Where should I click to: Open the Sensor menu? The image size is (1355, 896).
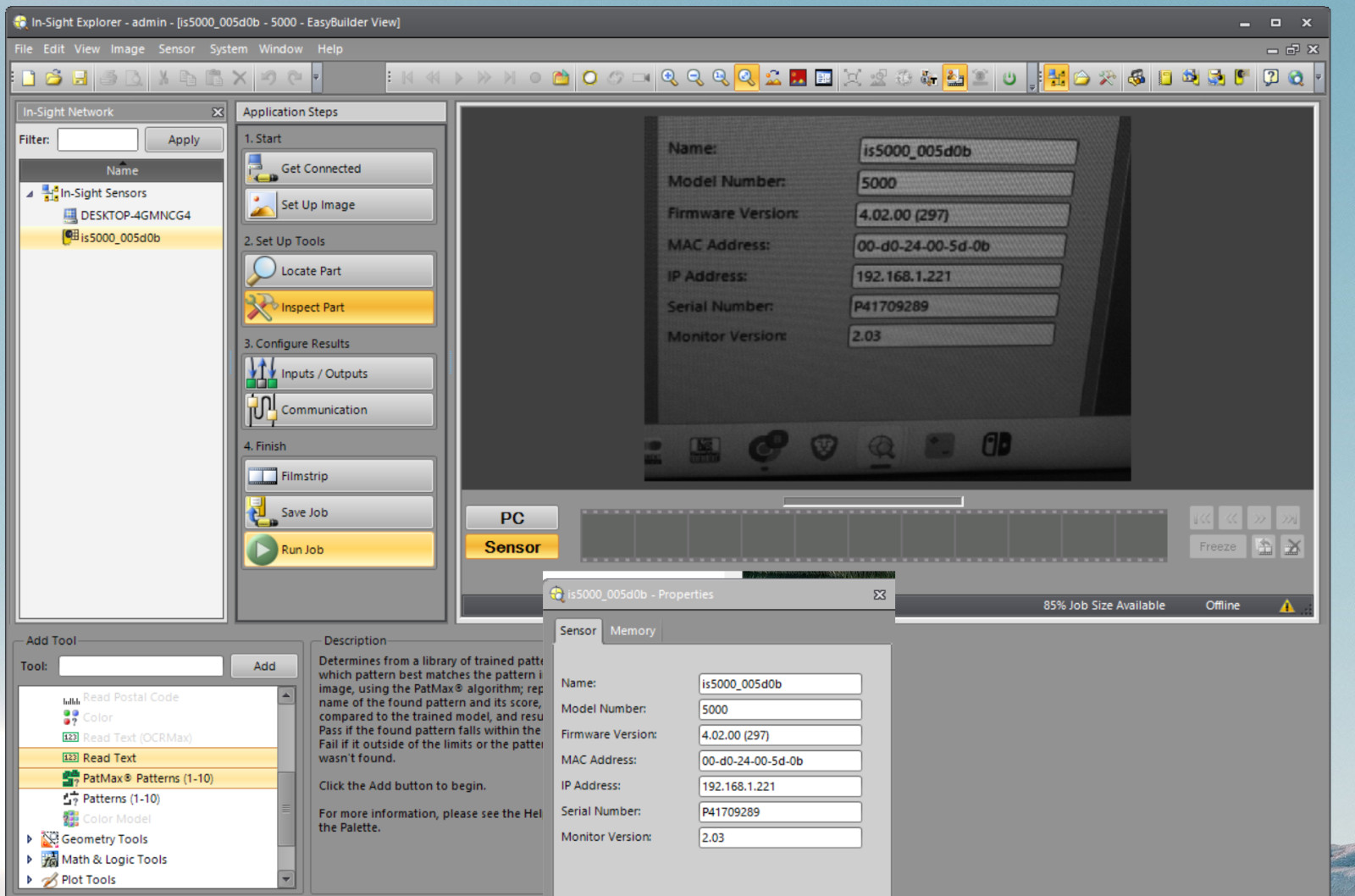(176, 49)
